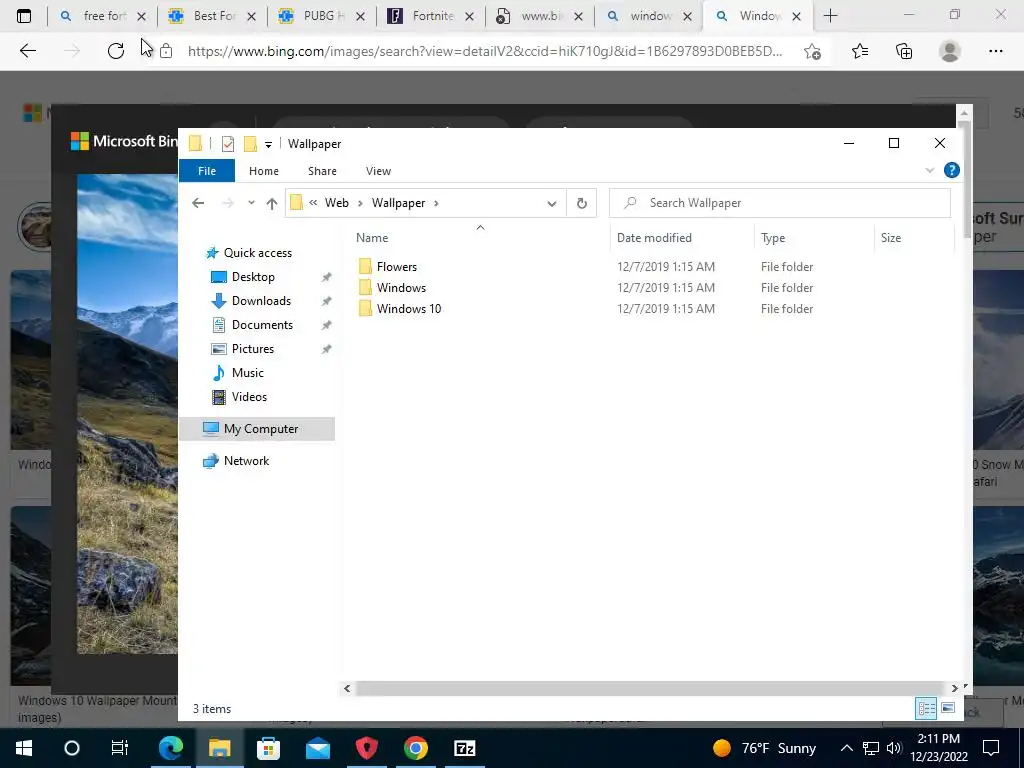Add this page to favorites in Edge
The image size is (1024, 768).
click(812, 52)
